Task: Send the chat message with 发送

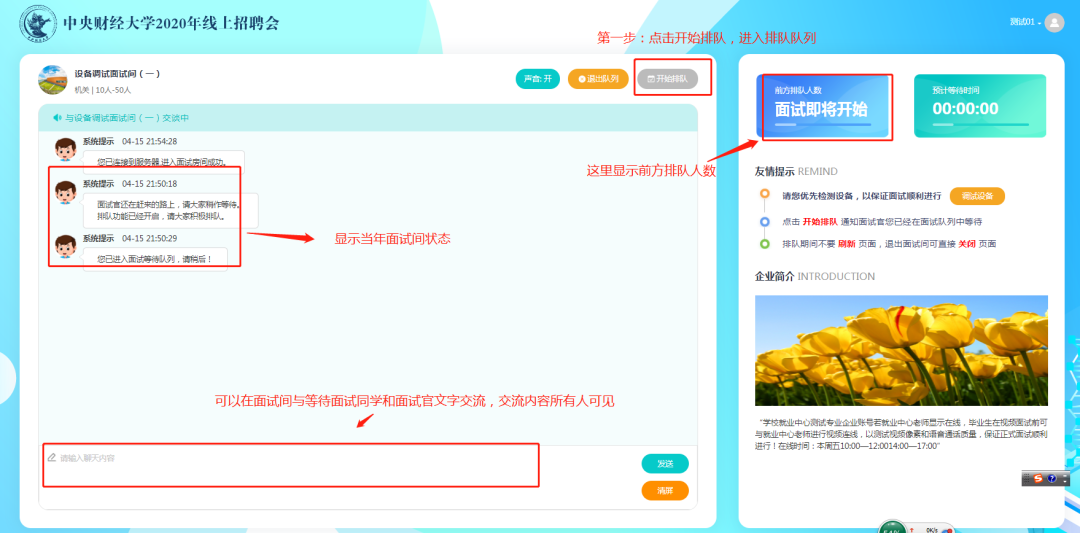Action: pyautogui.click(x=665, y=464)
